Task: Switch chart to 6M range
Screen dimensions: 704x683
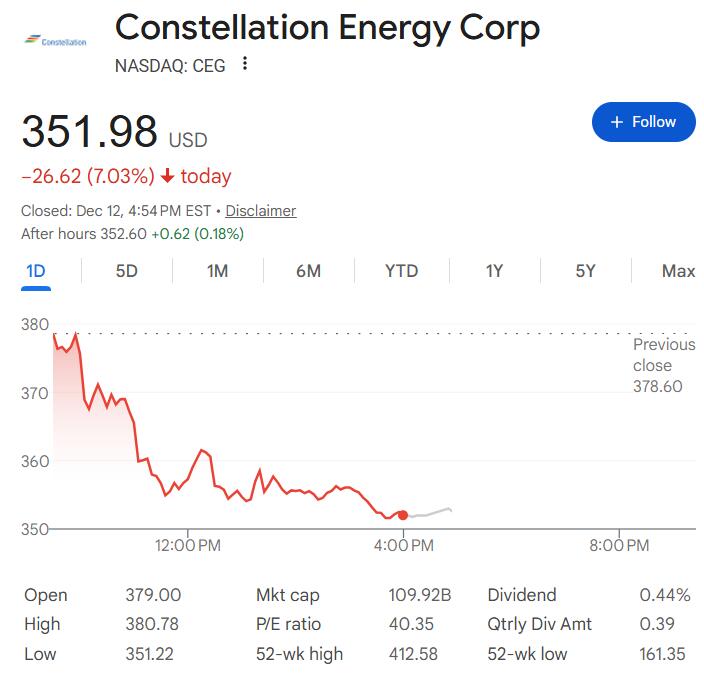Action: pos(308,271)
